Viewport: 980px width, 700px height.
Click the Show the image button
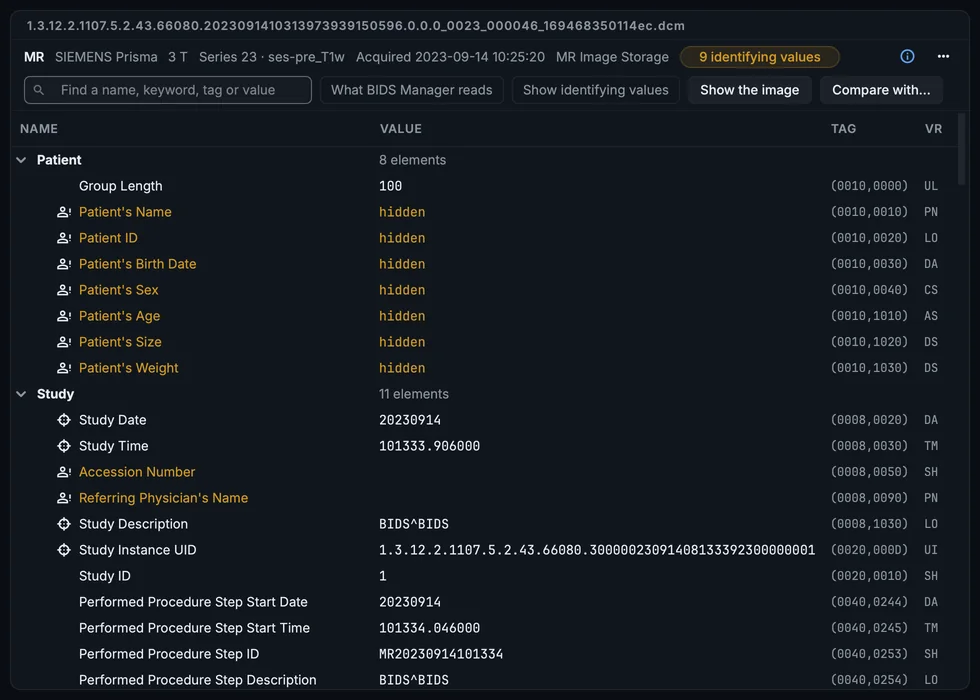(x=749, y=90)
